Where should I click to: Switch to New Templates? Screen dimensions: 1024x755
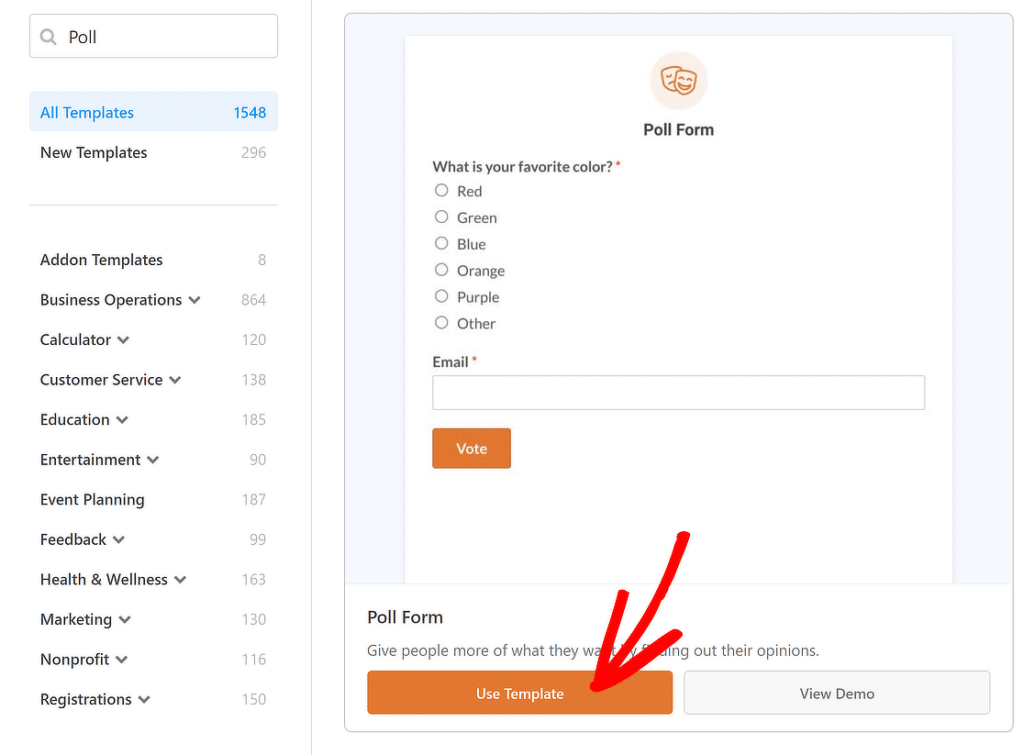[93, 152]
